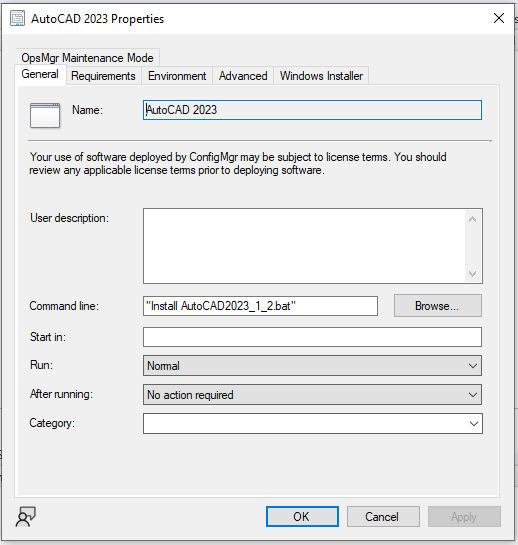Screen dimensions: 518x545
Task: Close the AutoCAD 2023 Properties dialog
Action: [x=499, y=18]
